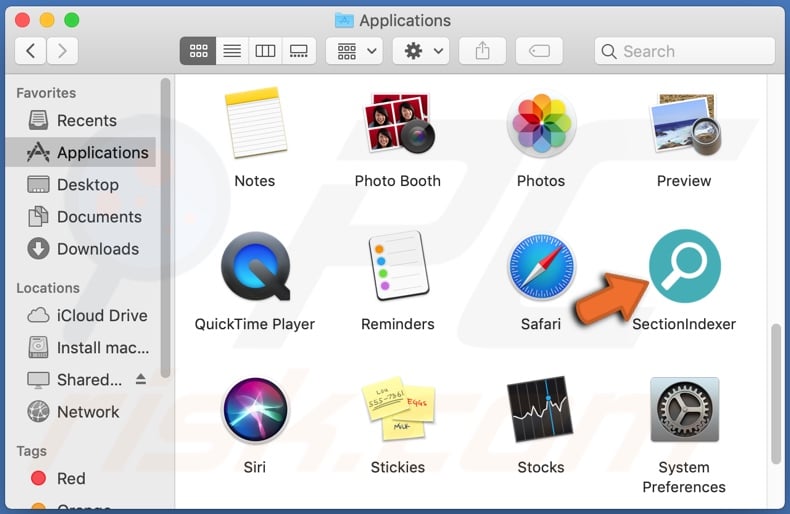Switch to column view mode
This screenshot has width=790, height=514.
coord(265,51)
